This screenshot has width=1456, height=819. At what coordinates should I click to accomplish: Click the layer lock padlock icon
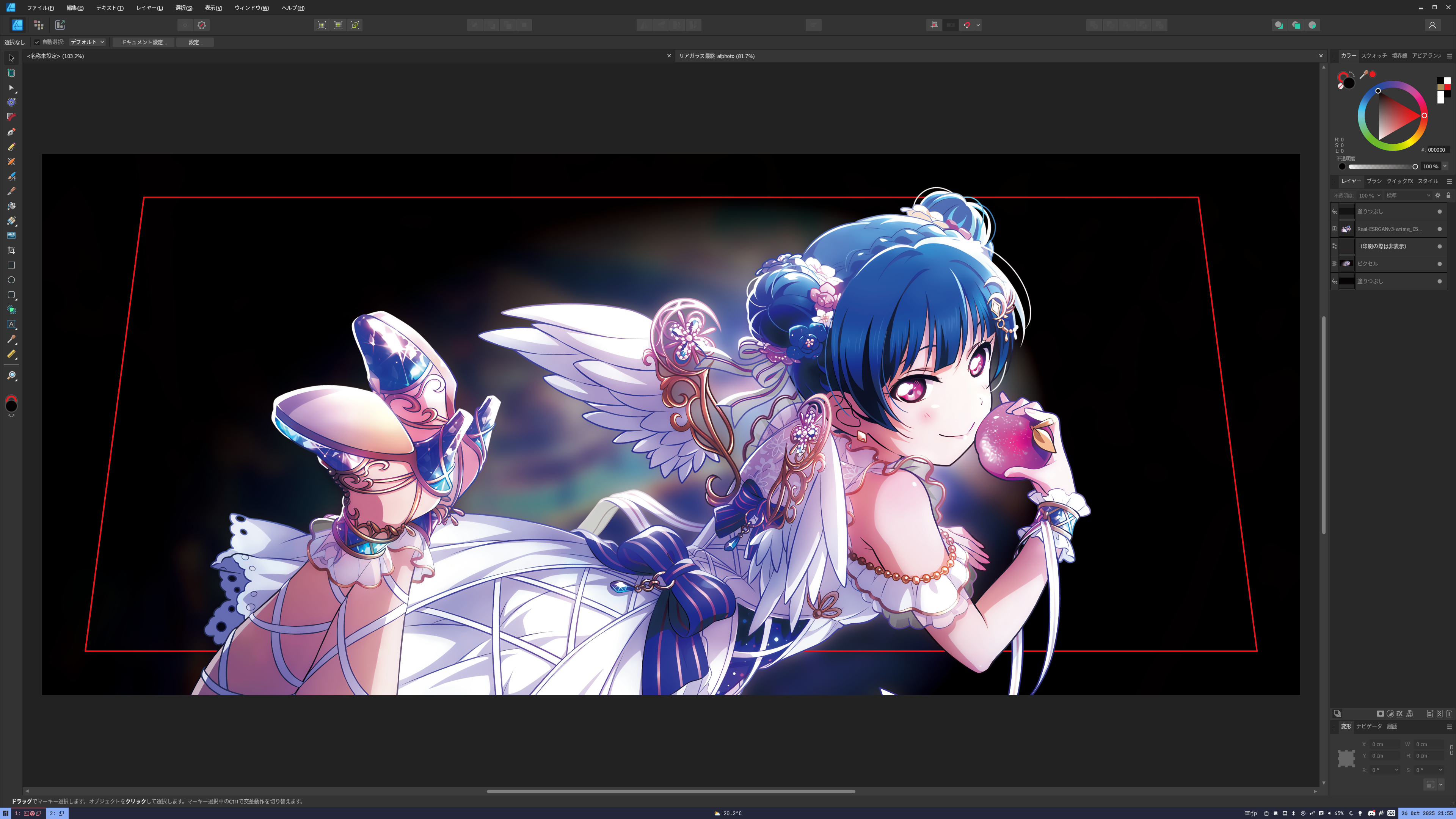pyautogui.click(x=1448, y=196)
